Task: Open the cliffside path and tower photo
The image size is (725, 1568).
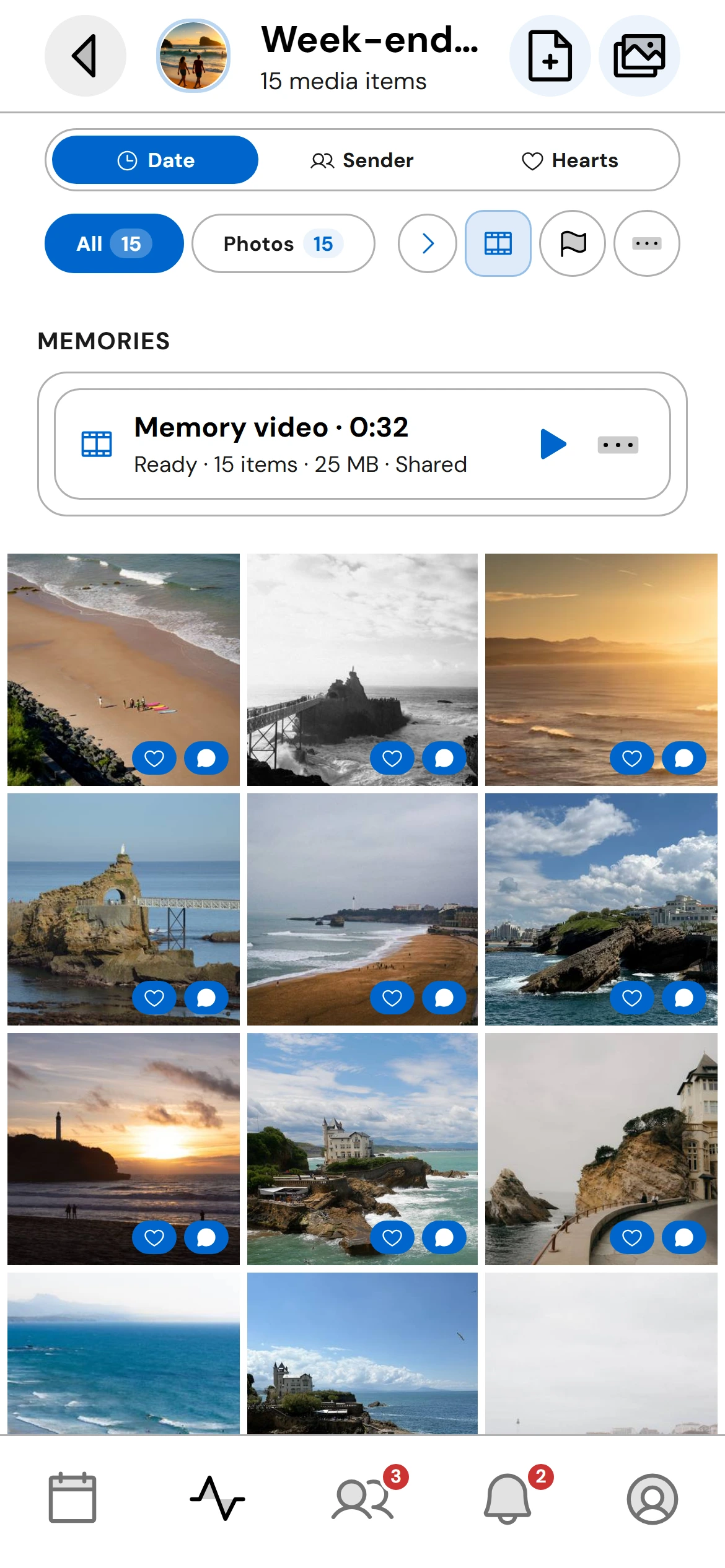Action: (x=601, y=1149)
